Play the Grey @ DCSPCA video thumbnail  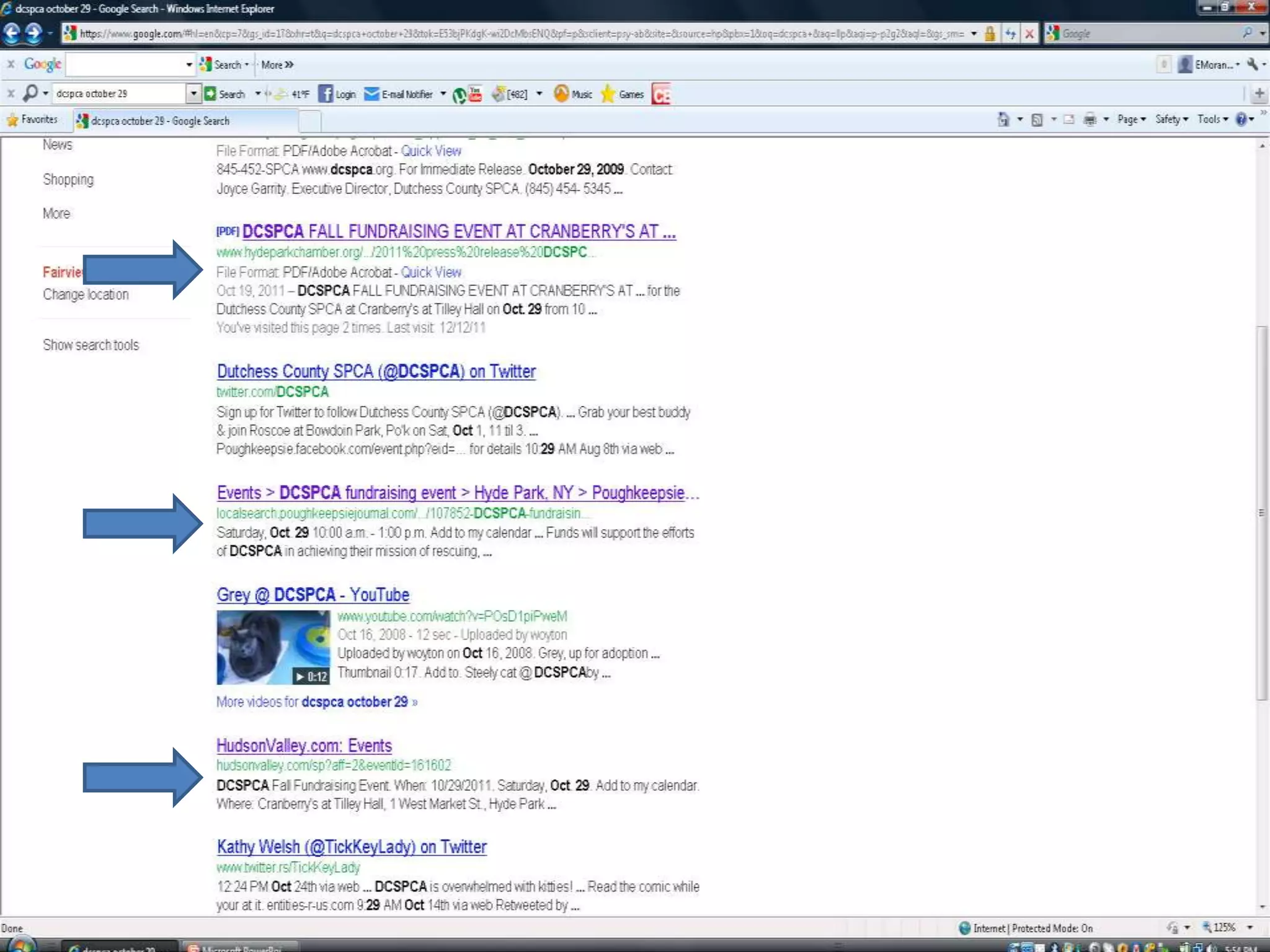273,648
